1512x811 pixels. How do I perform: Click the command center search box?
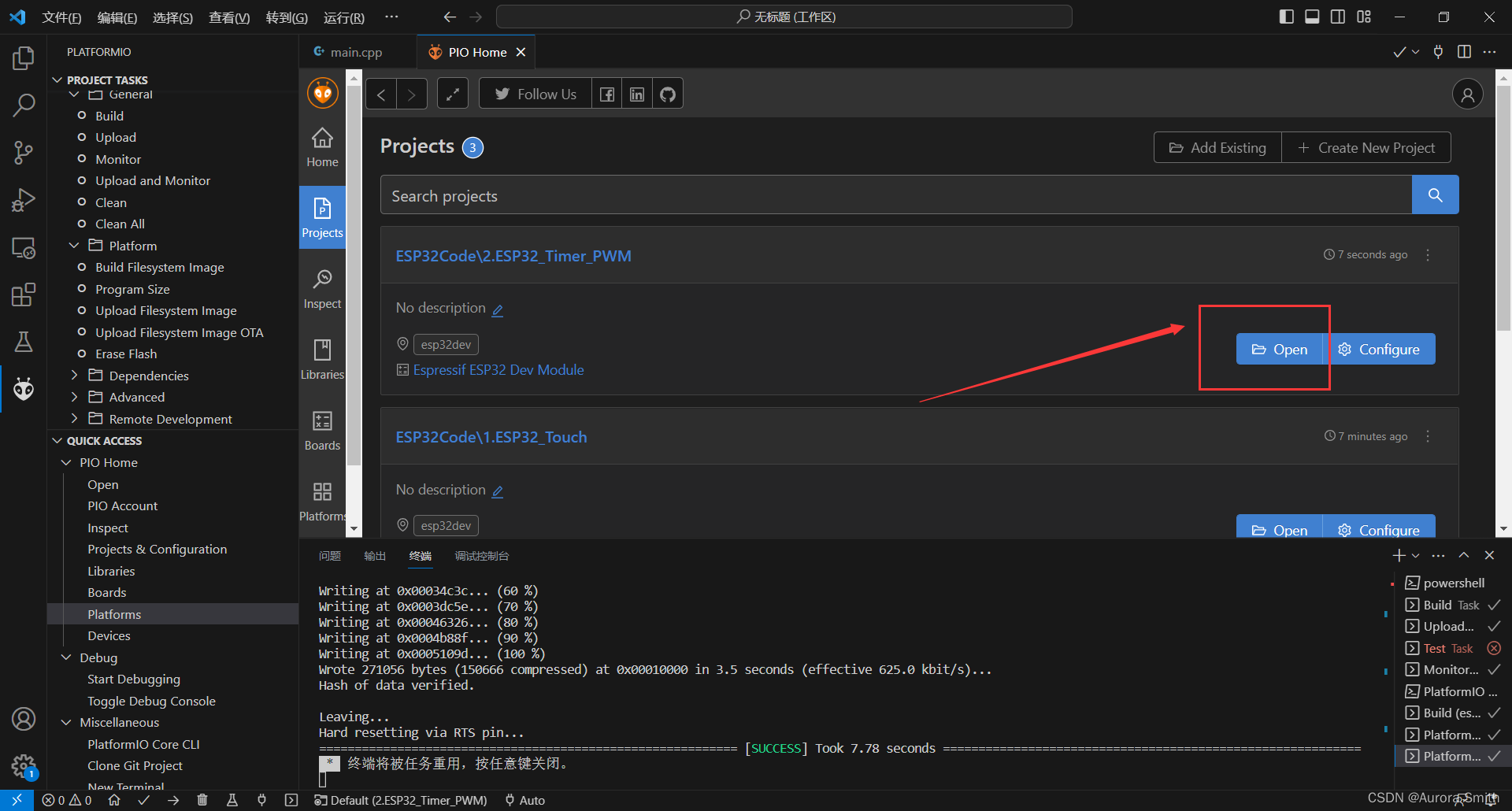coord(784,17)
